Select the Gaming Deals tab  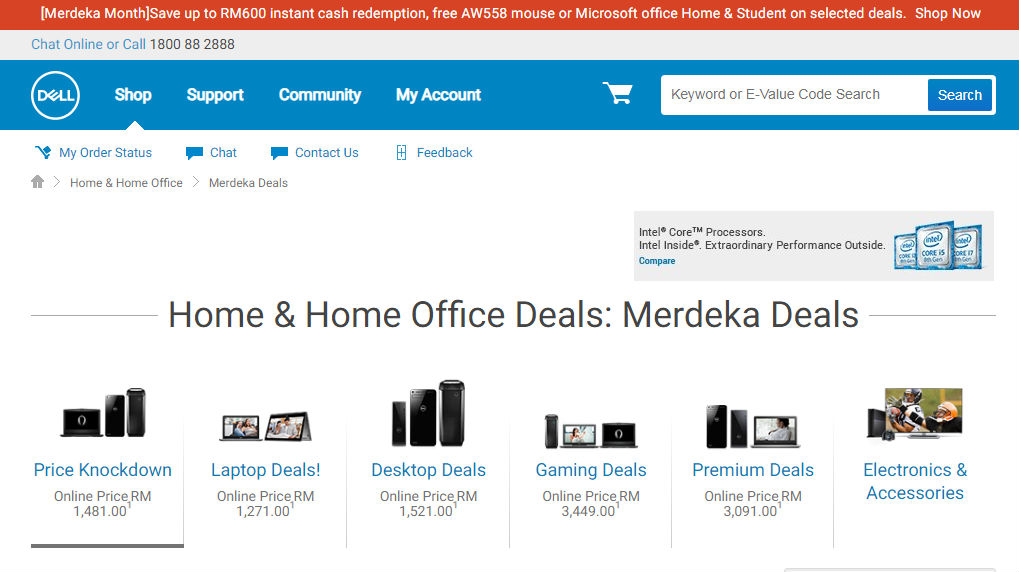point(591,470)
